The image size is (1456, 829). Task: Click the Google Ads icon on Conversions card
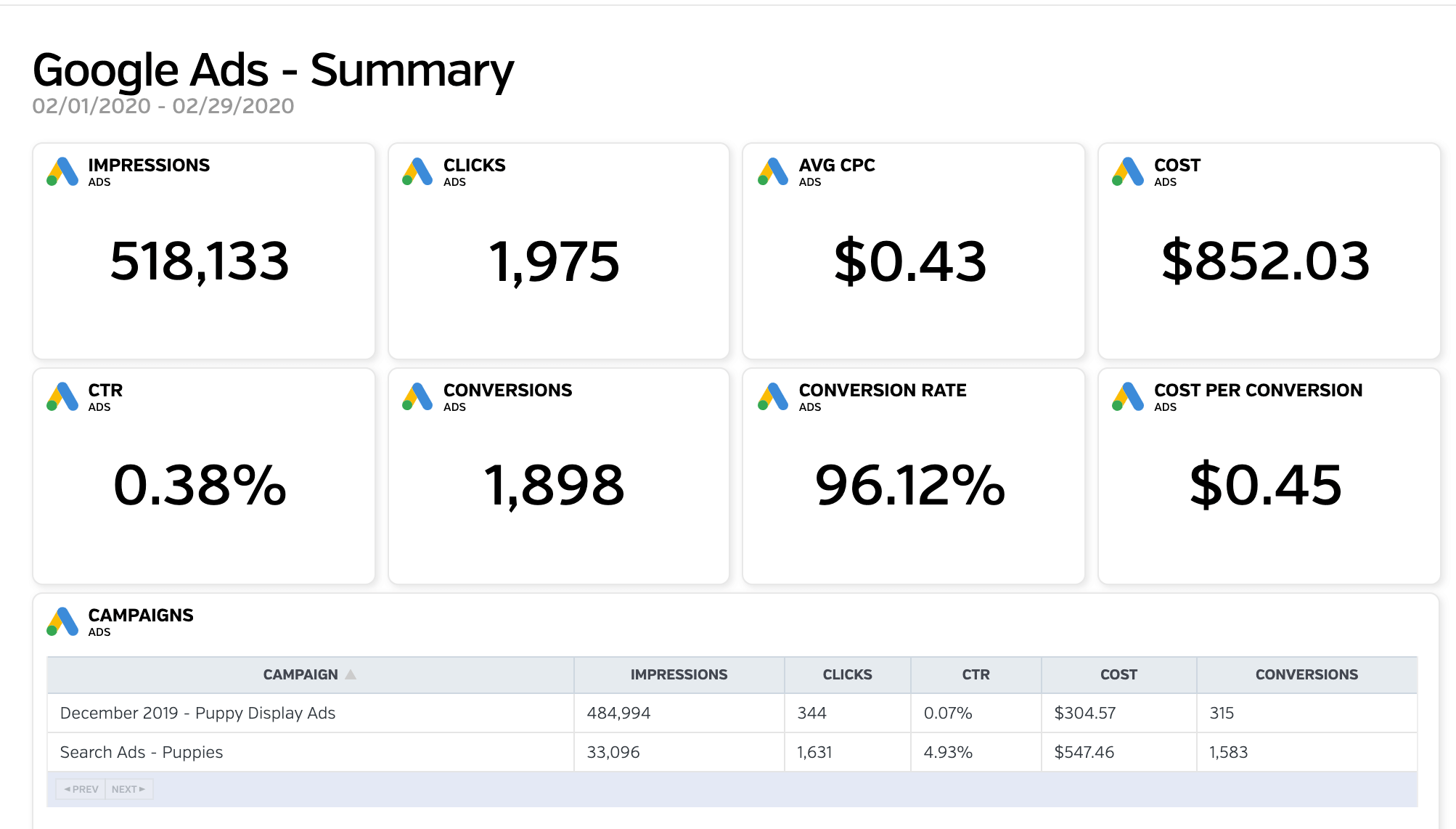tap(417, 397)
